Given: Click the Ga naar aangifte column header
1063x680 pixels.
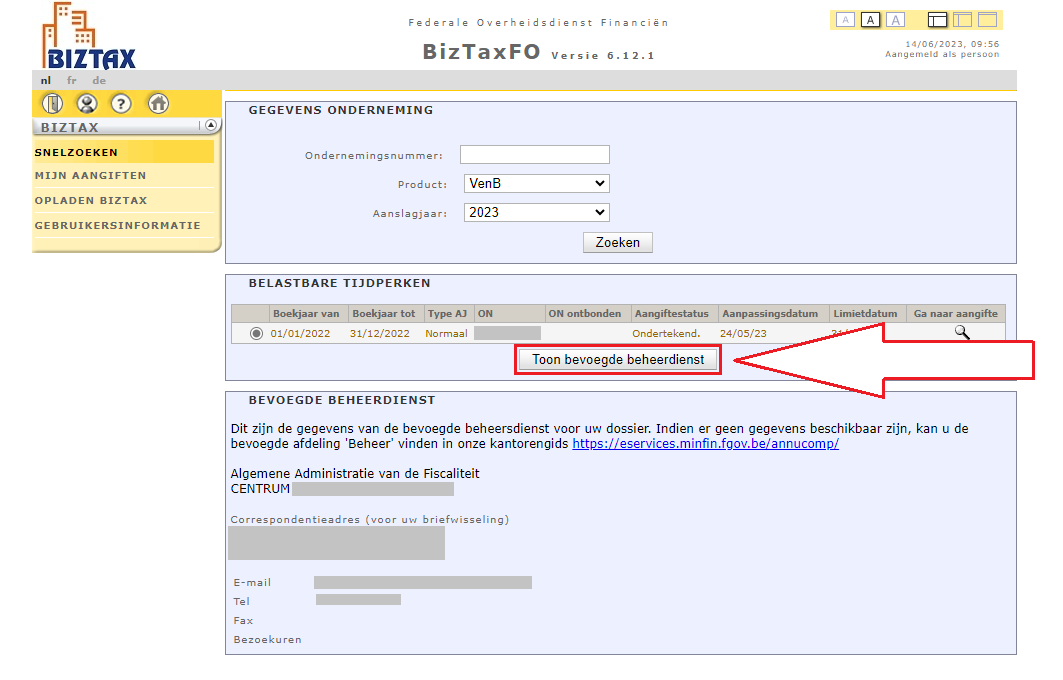Looking at the screenshot, I should (956, 314).
